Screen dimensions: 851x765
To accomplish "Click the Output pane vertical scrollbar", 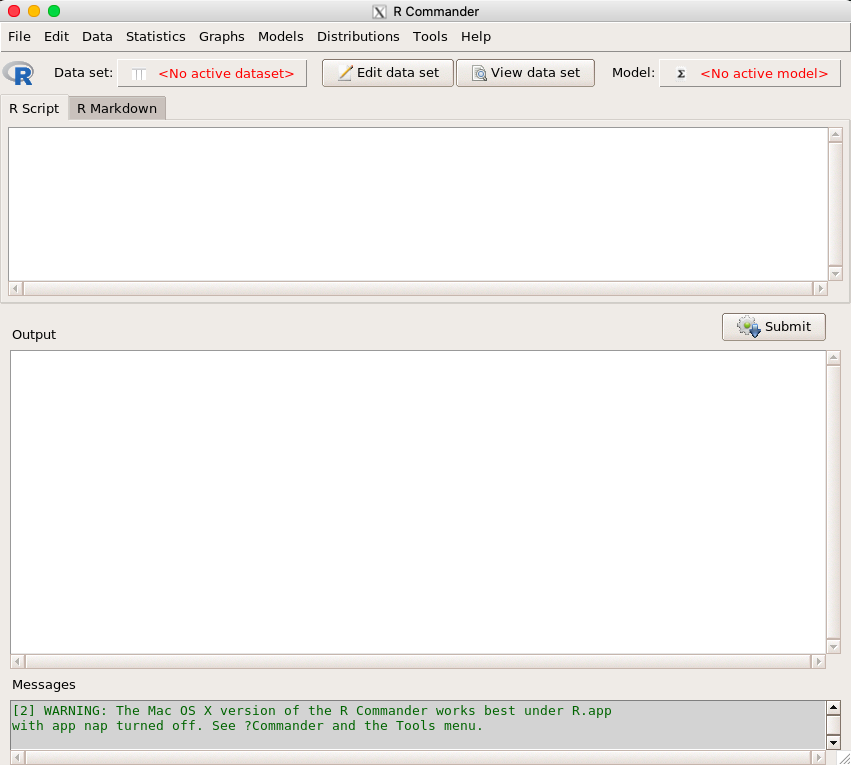I will pos(833,500).
